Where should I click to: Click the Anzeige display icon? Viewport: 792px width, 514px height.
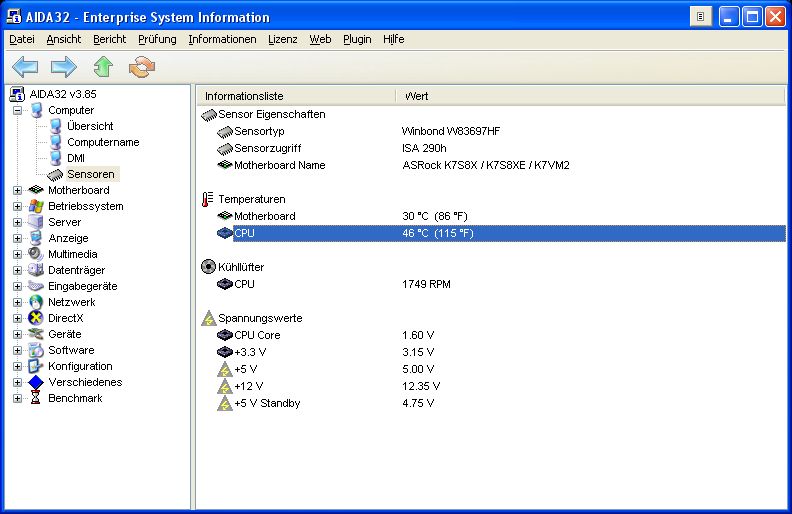pos(36,238)
